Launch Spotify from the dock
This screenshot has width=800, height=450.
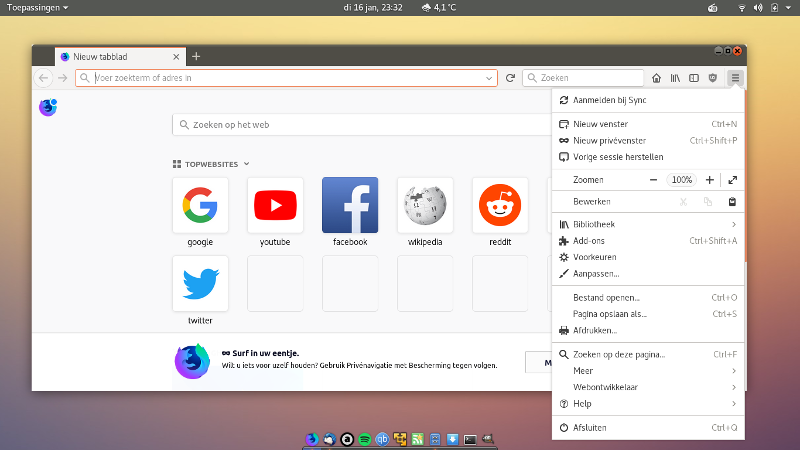[x=364, y=439]
